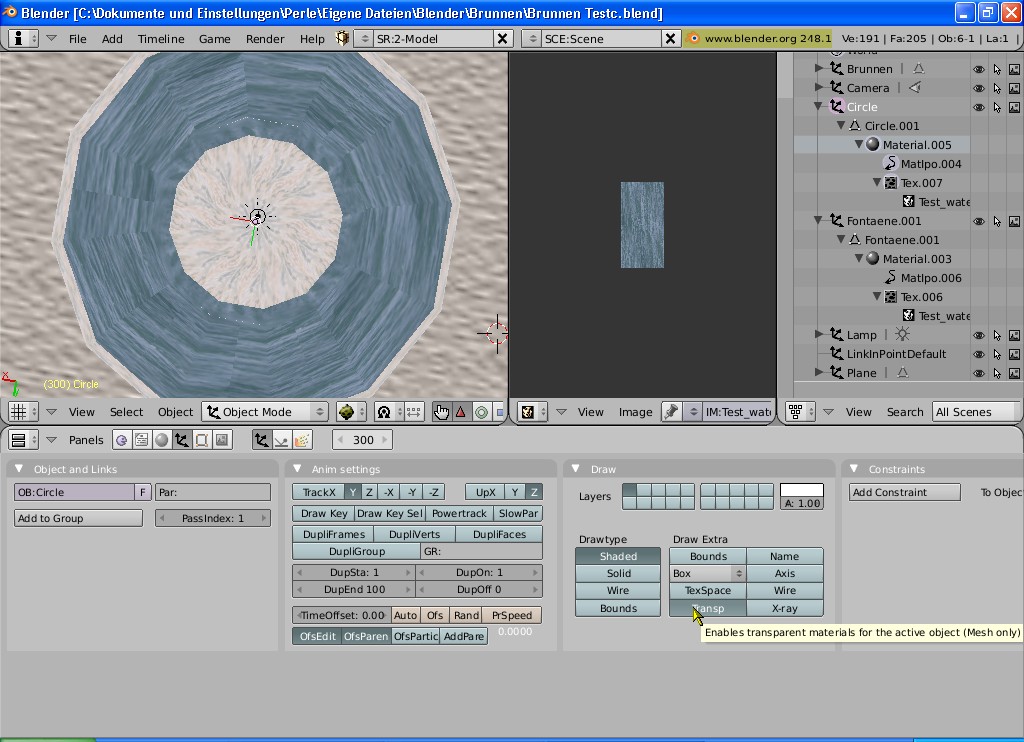Expand the Lamp tree item
1024x742 pixels.
pyautogui.click(x=819, y=334)
